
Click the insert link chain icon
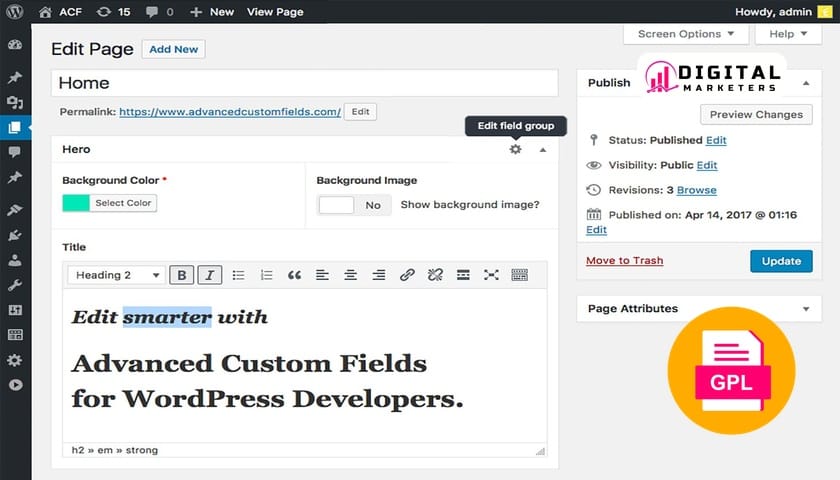point(407,275)
